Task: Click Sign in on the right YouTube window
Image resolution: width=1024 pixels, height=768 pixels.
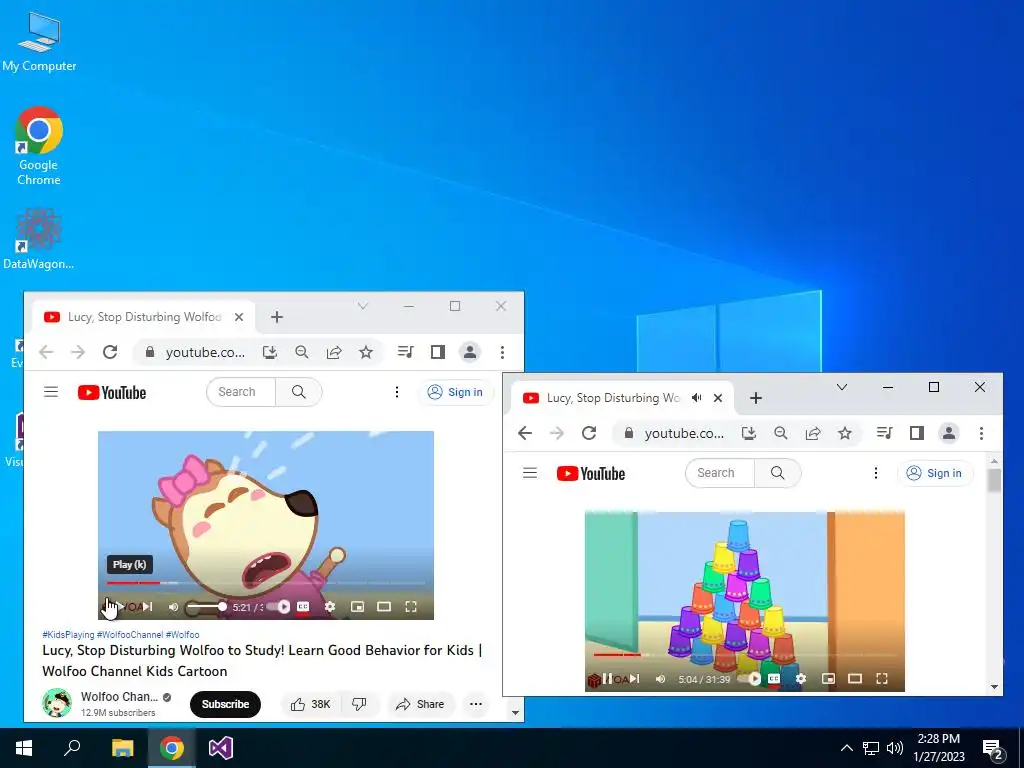Action: pos(935,473)
